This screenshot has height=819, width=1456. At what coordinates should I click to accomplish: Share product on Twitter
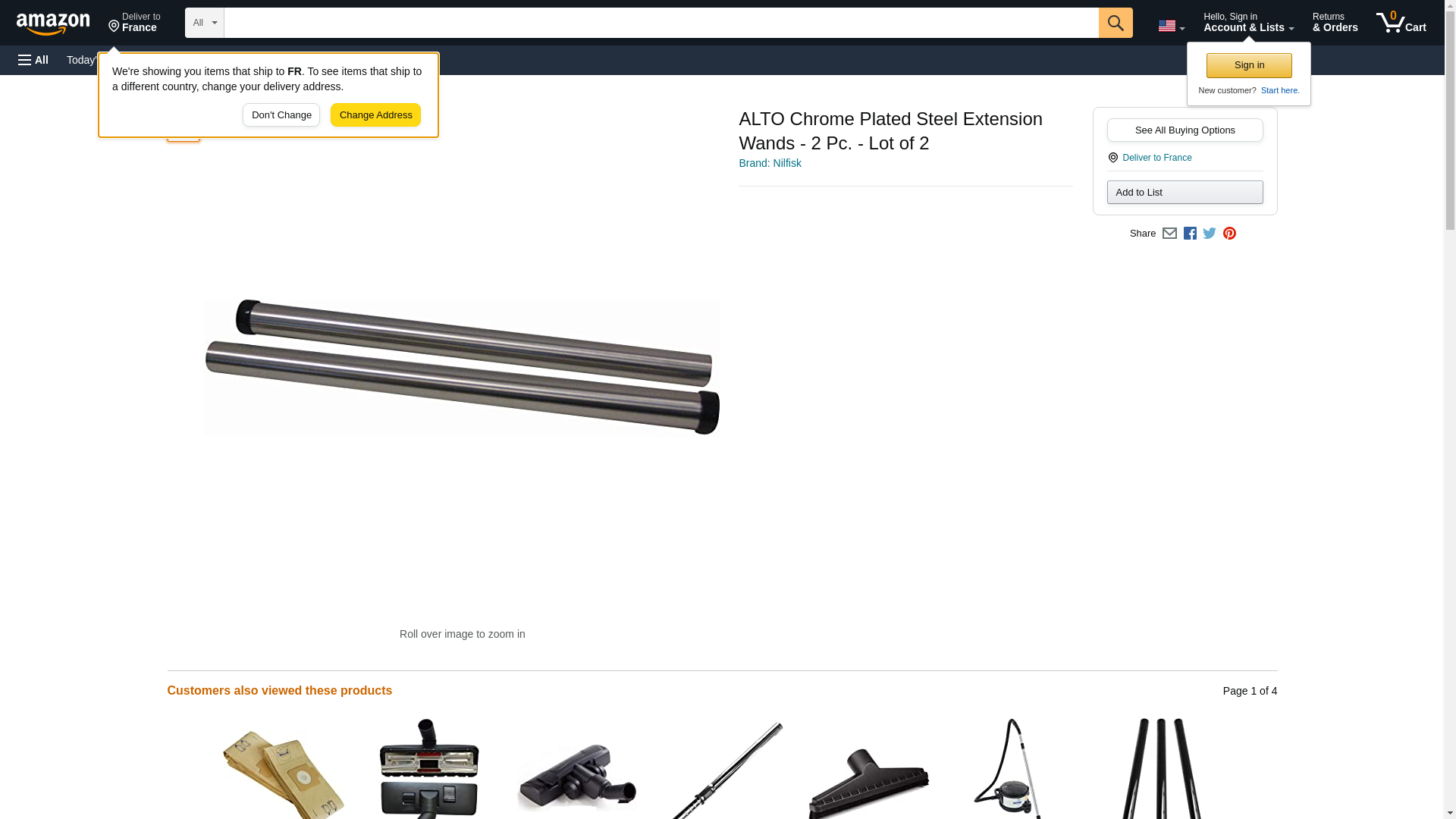point(1210,234)
